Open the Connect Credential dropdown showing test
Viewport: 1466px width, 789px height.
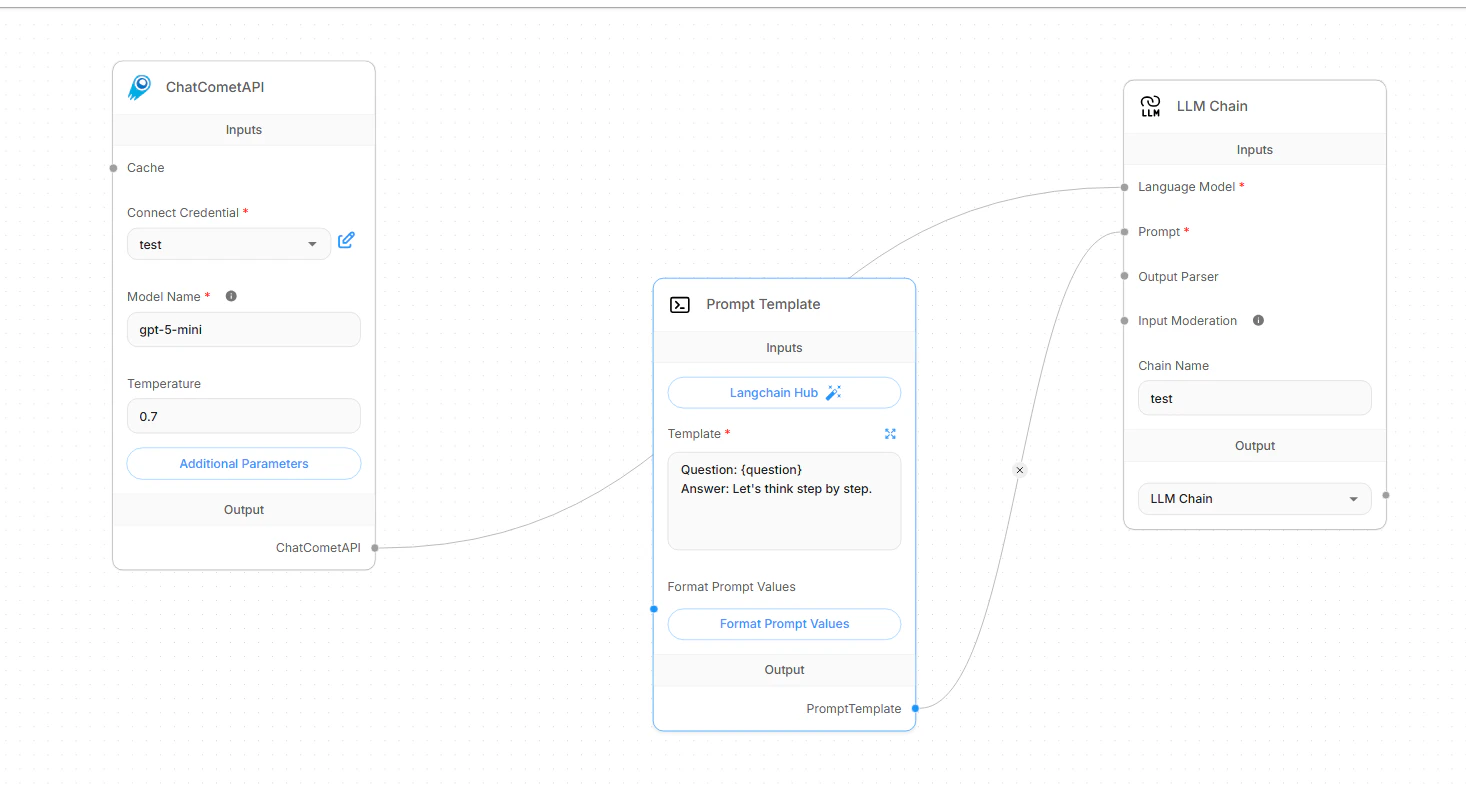coord(228,244)
